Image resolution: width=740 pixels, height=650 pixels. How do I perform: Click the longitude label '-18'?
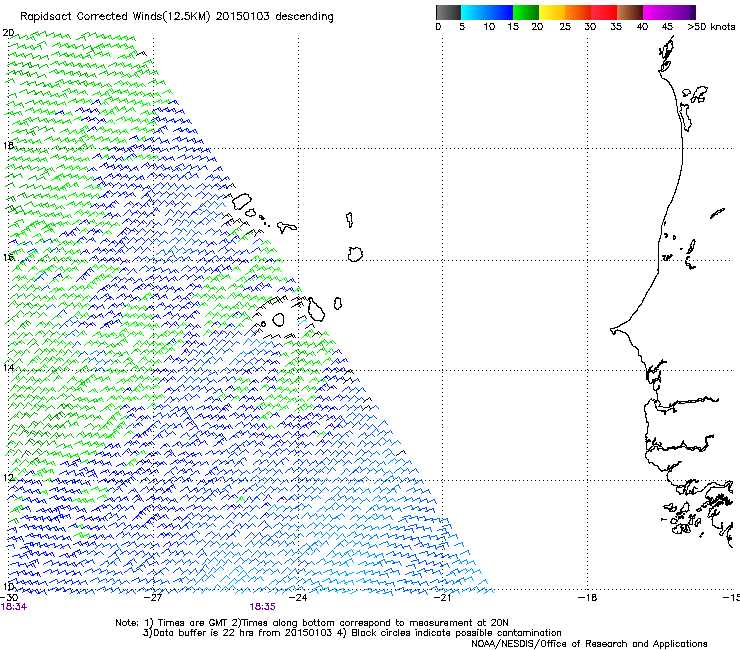(587, 598)
